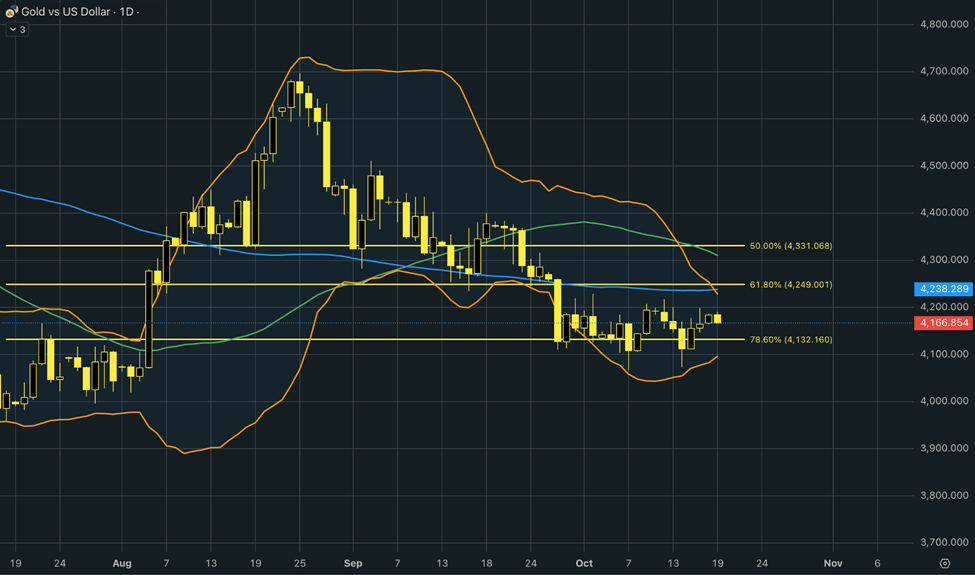Click the Gold vs US Dollar title
Viewport: 975px width, 575px height.
(x=65, y=12)
